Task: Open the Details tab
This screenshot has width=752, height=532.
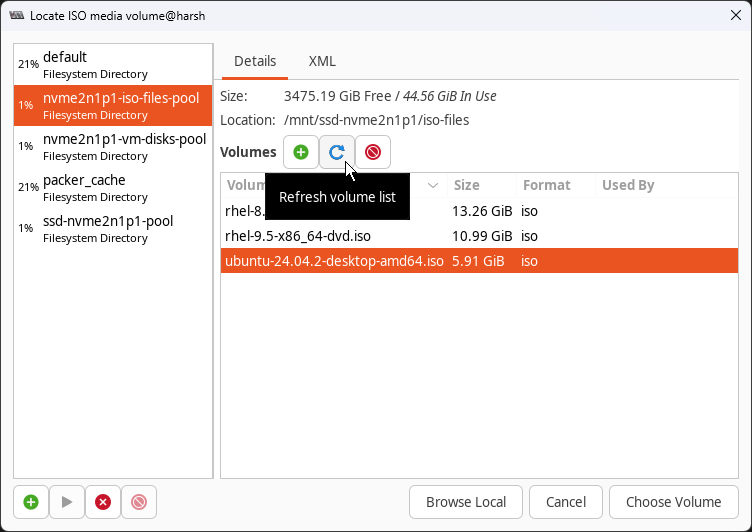Action: point(255,61)
